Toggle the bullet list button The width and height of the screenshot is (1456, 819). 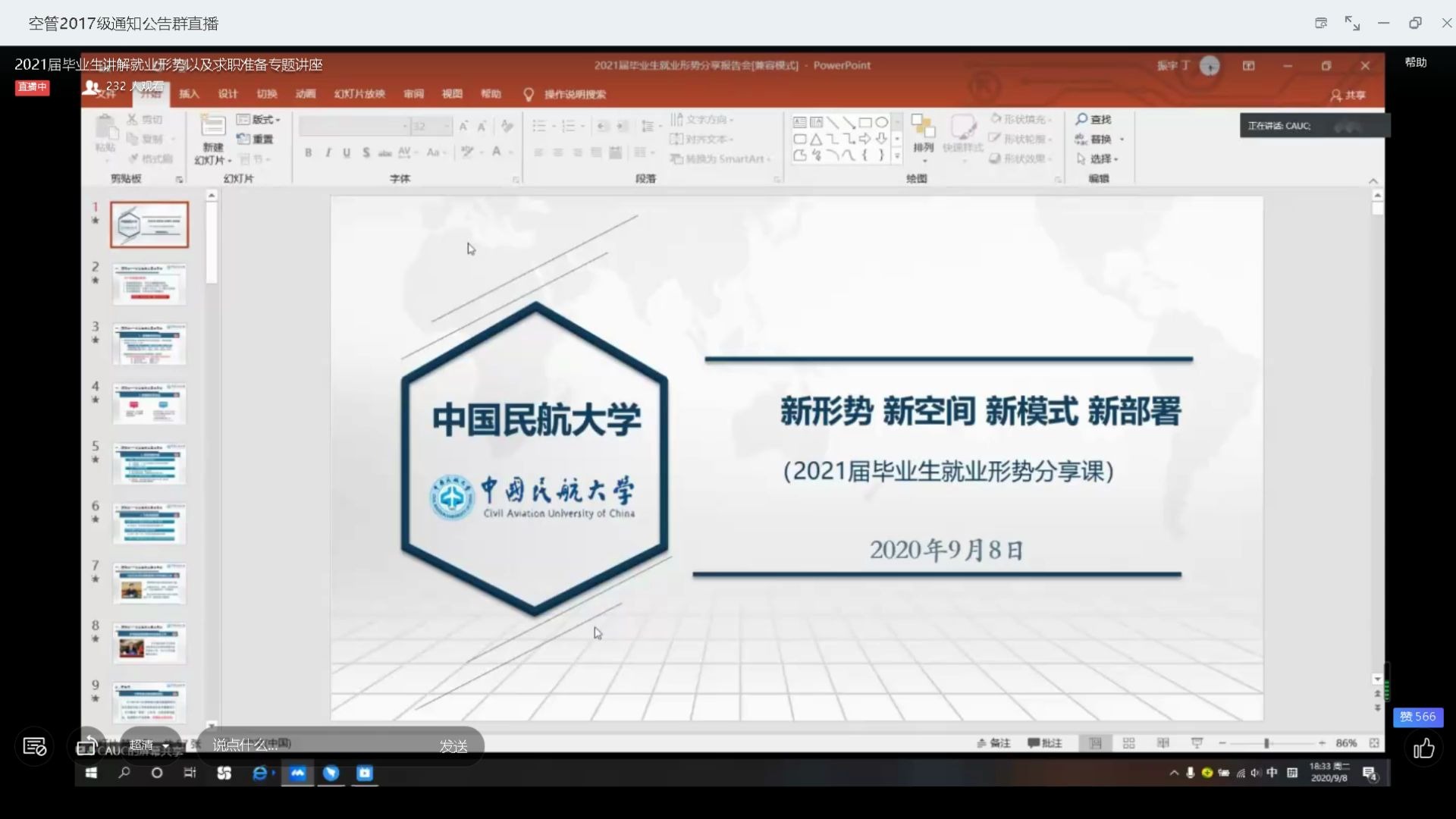coord(539,126)
